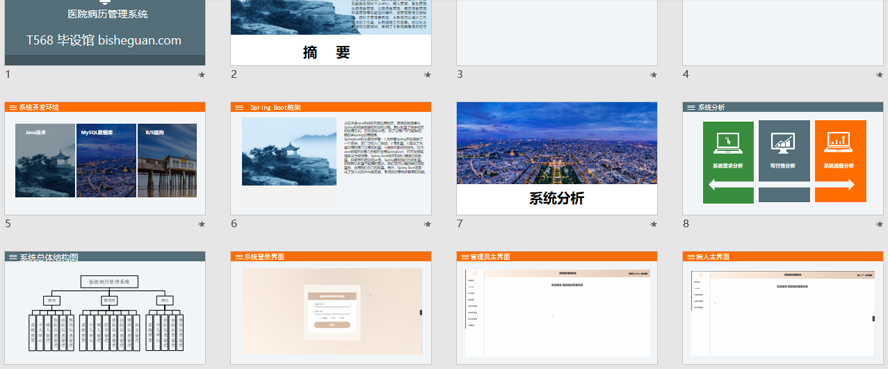Click the animation star icon under slide 1
The height and width of the screenshot is (369, 888).
tap(201, 75)
